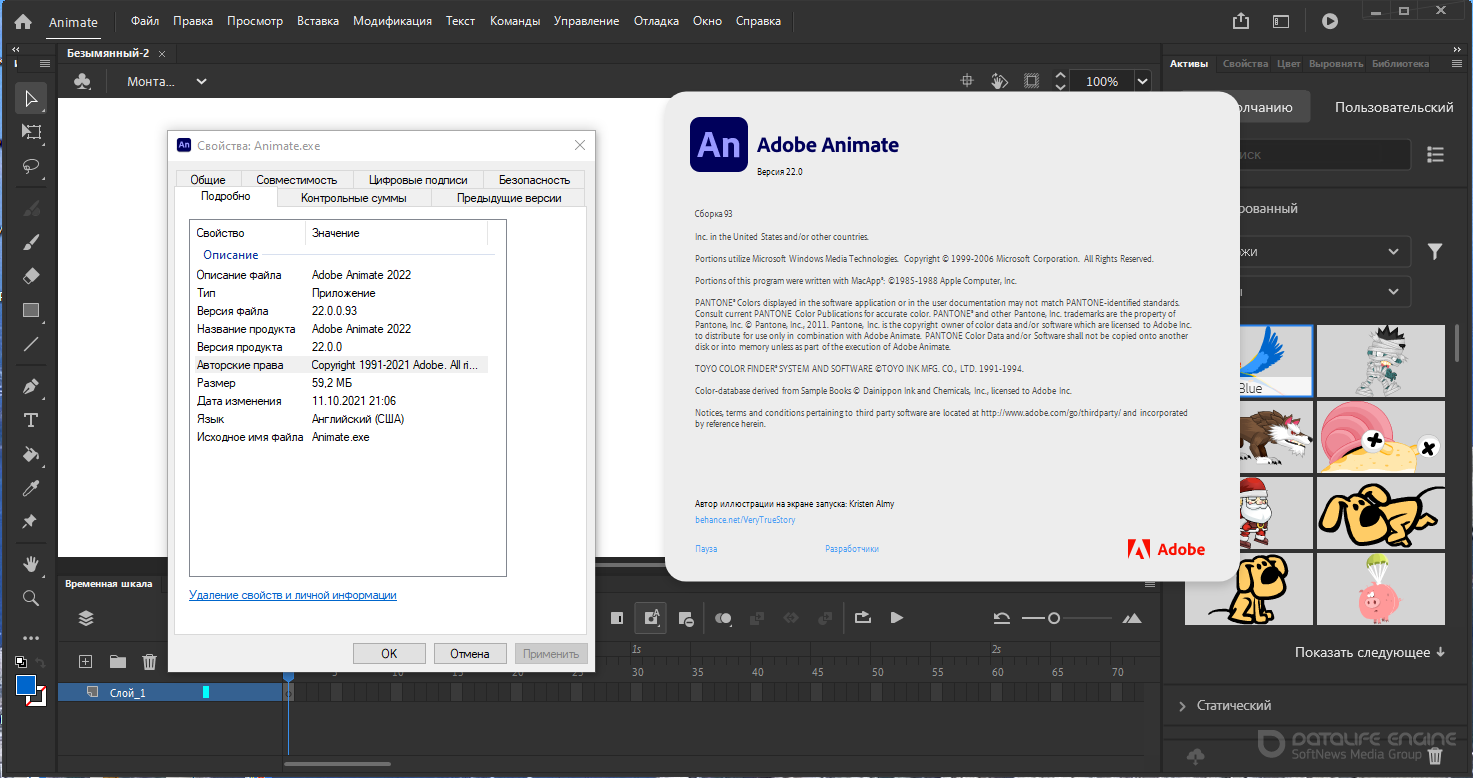Toggle loop playback in timeline
This screenshot has height=778, width=1473.
click(862, 618)
